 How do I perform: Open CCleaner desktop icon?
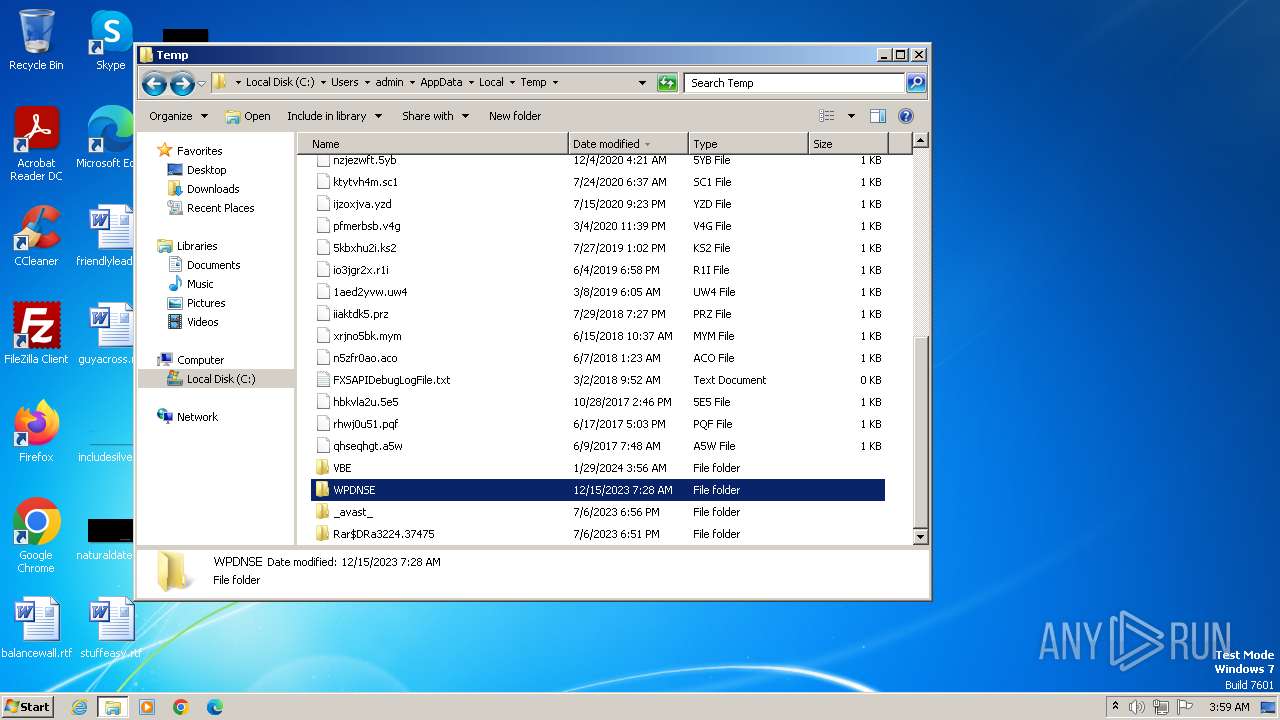(36, 236)
